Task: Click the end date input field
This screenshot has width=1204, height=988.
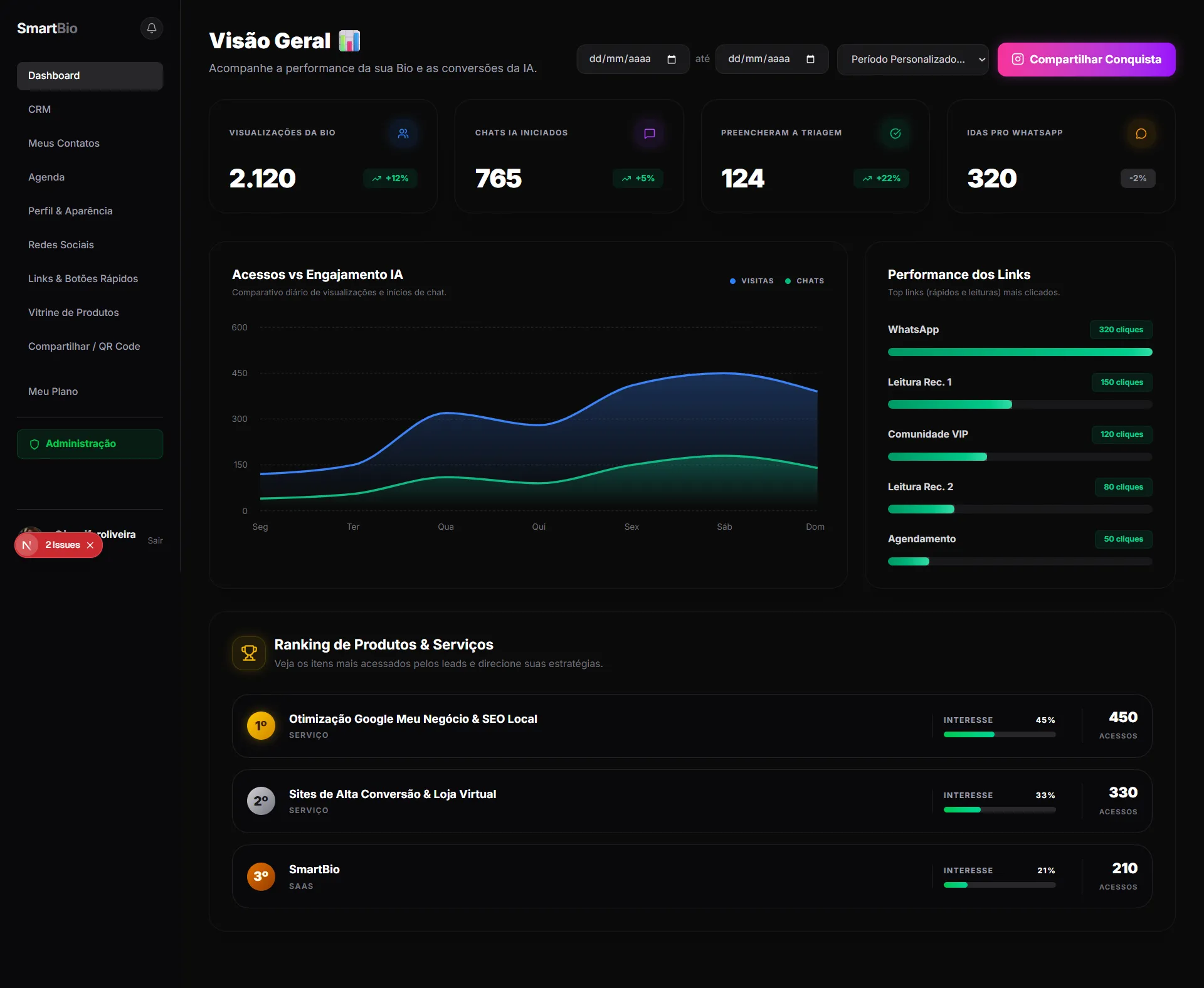Action: [x=772, y=60]
